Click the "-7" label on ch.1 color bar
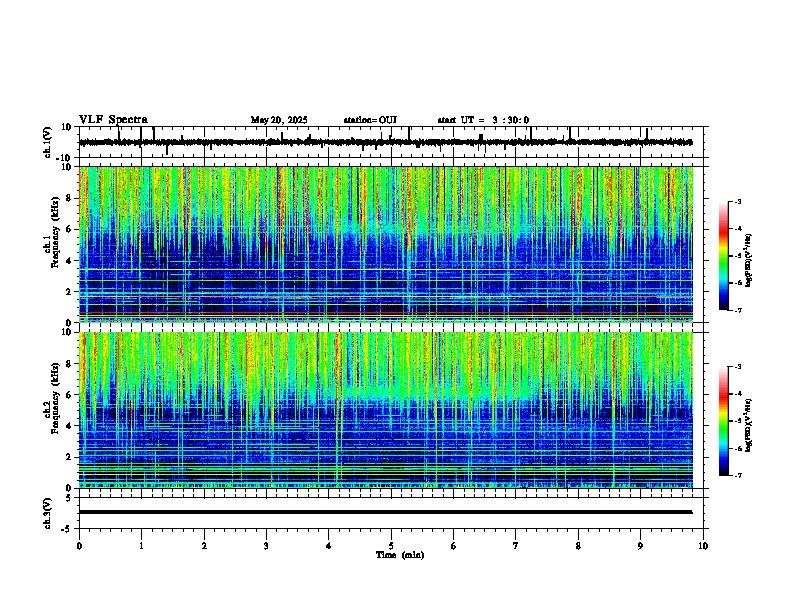Image resolution: width=792 pixels, height=612 pixels. click(737, 310)
